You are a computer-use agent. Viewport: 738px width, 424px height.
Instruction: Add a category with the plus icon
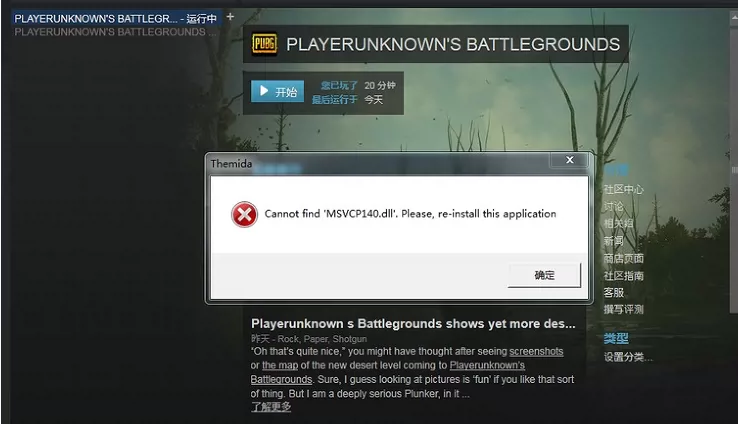point(230,17)
